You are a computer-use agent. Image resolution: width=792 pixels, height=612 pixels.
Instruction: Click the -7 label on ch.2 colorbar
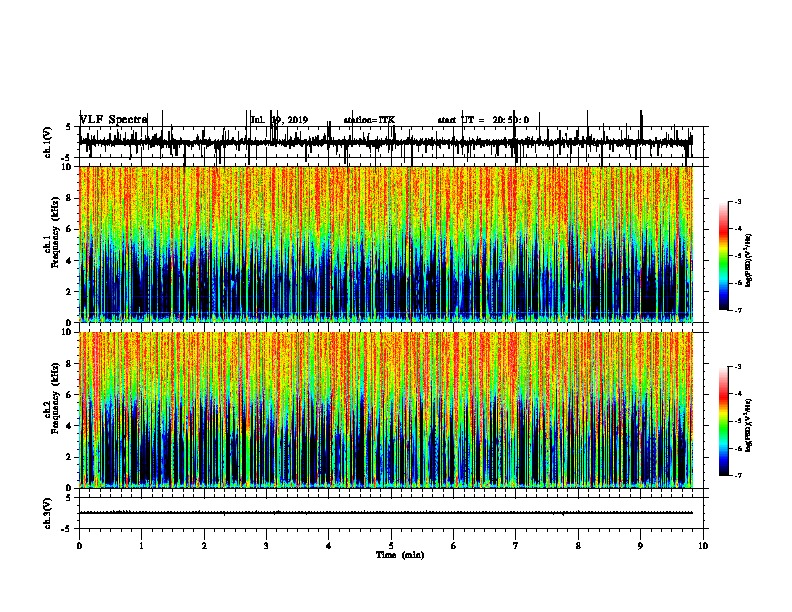tap(738, 476)
